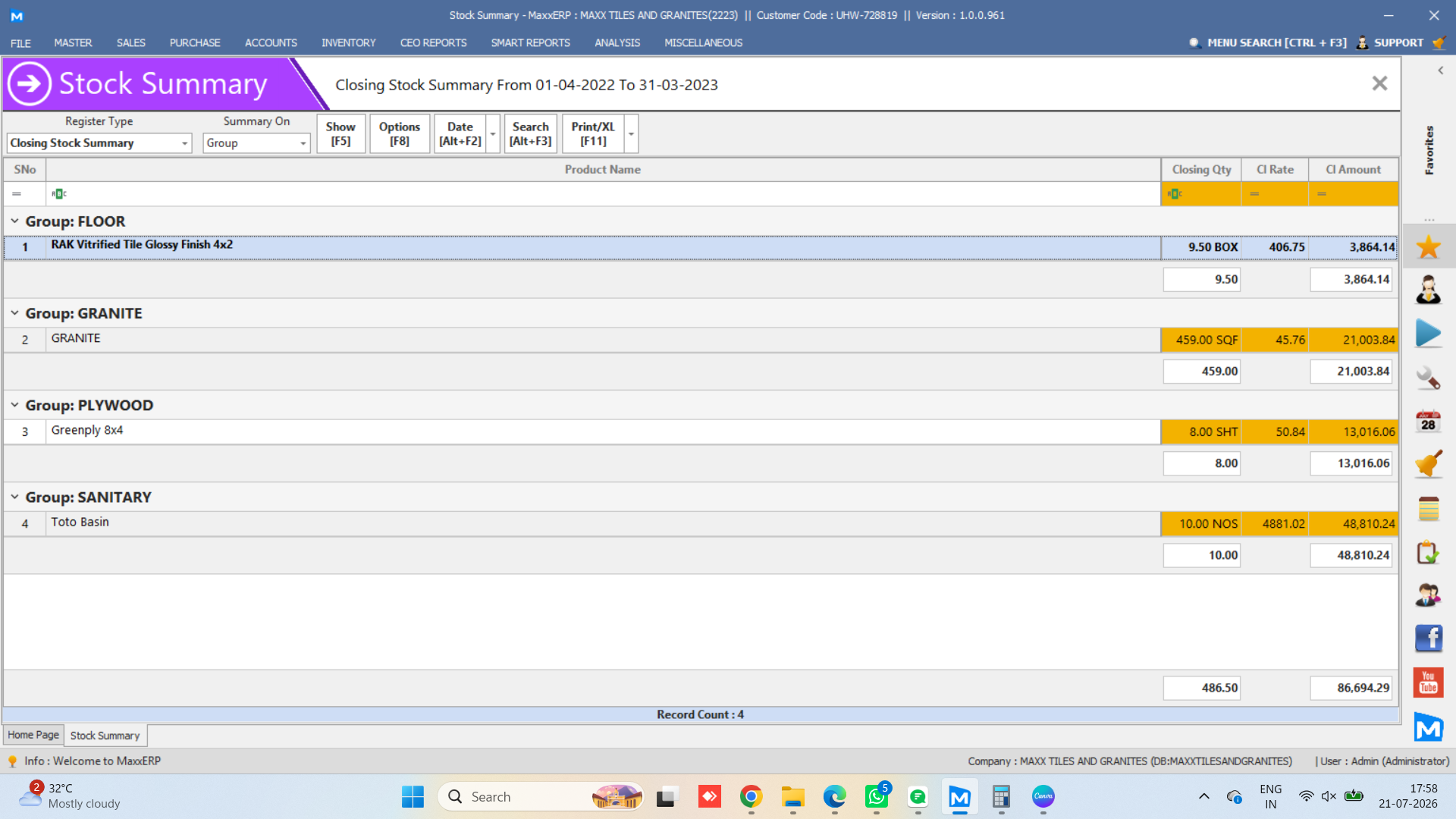Open the SMART REPORTS menu
This screenshot has height=819, width=1456.
(x=531, y=43)
